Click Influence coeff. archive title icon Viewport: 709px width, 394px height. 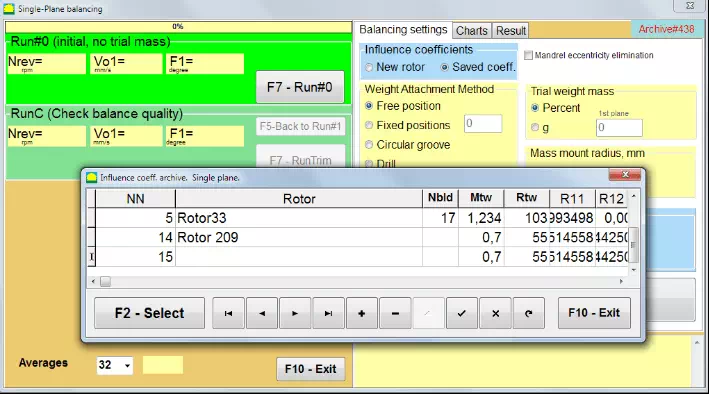(x=92, y=177)
